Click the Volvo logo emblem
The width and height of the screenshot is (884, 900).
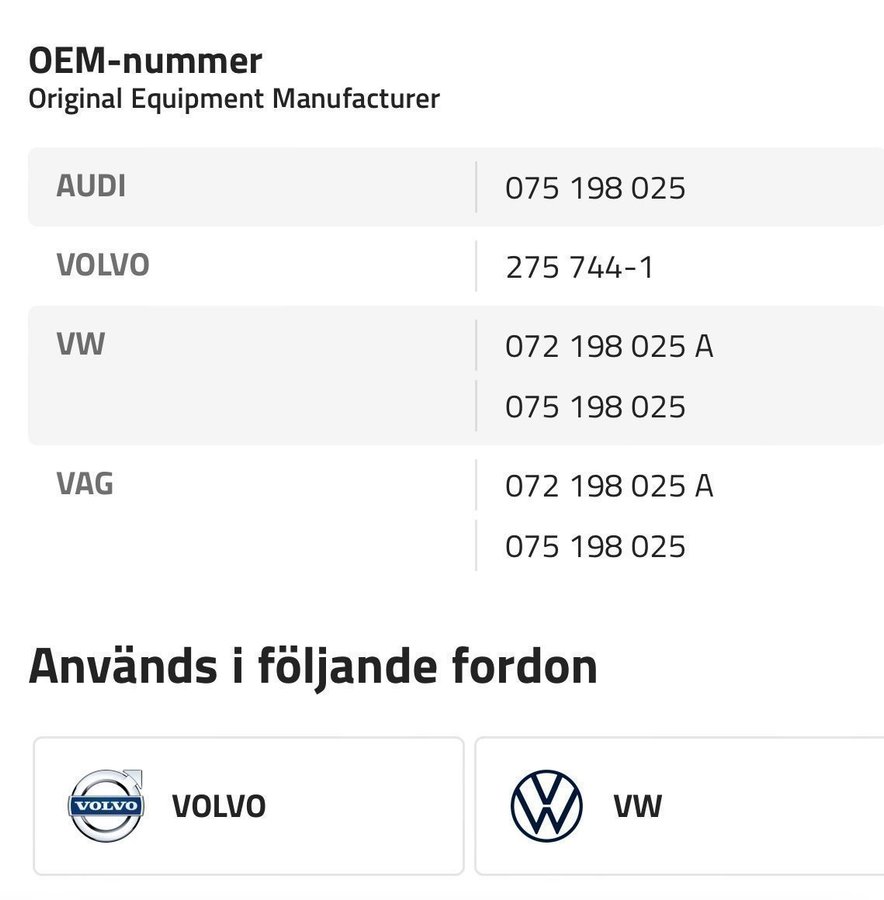(x=106, y=805)
